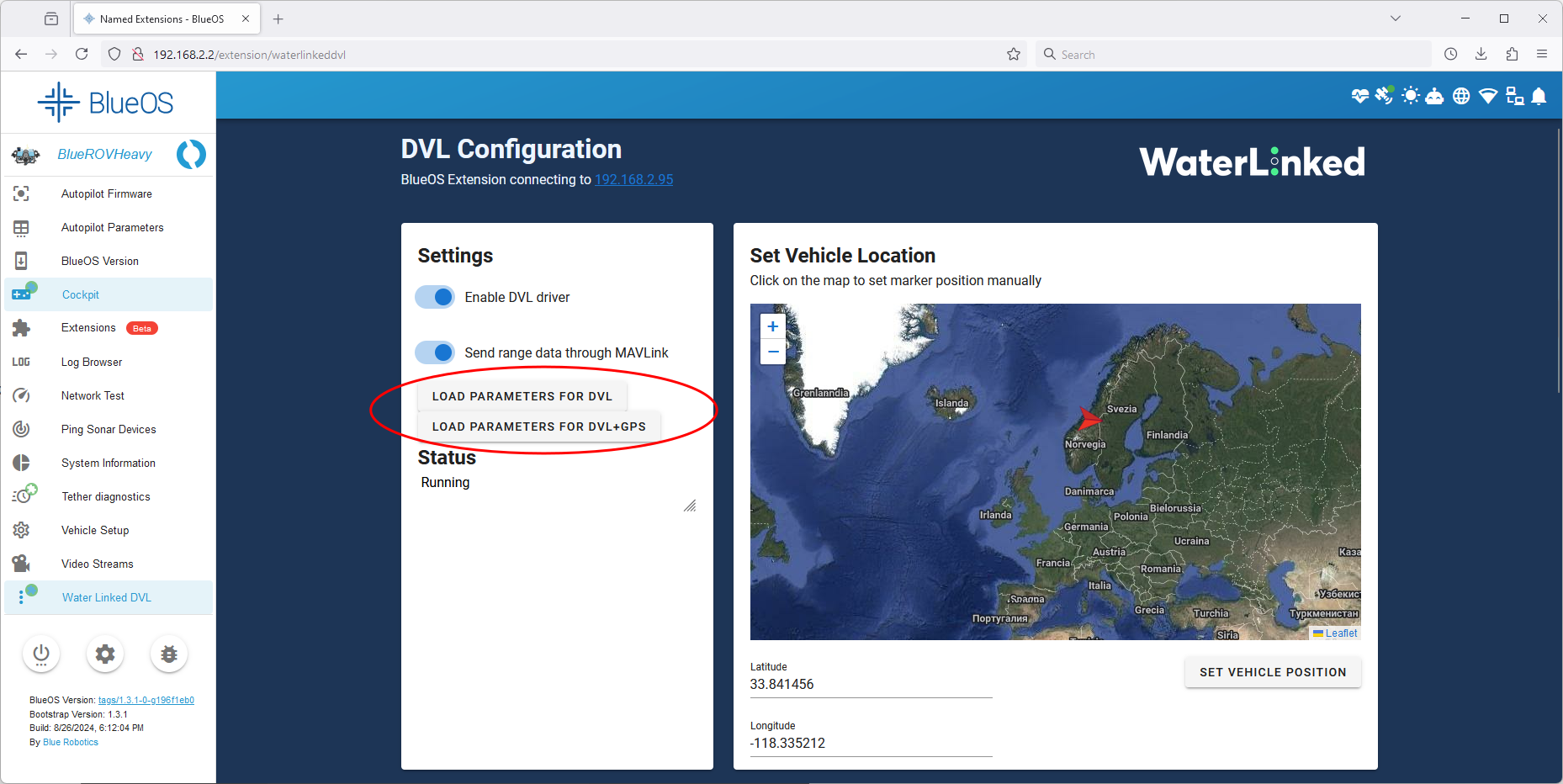Open the 192.168.2.95 DVL link

(x=633, y=179)
